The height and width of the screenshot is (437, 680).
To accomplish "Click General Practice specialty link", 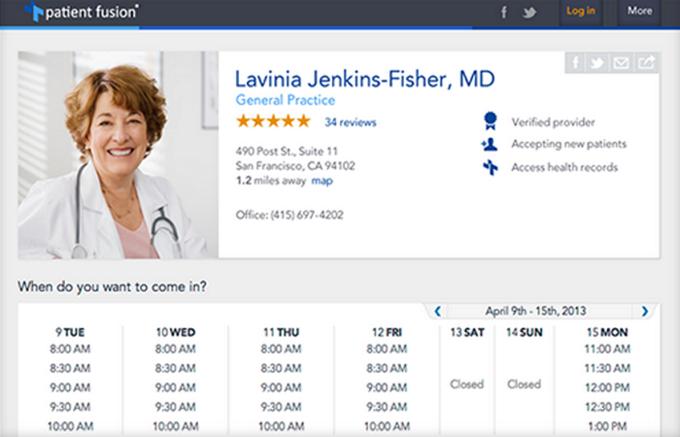I will pos(285,100).
